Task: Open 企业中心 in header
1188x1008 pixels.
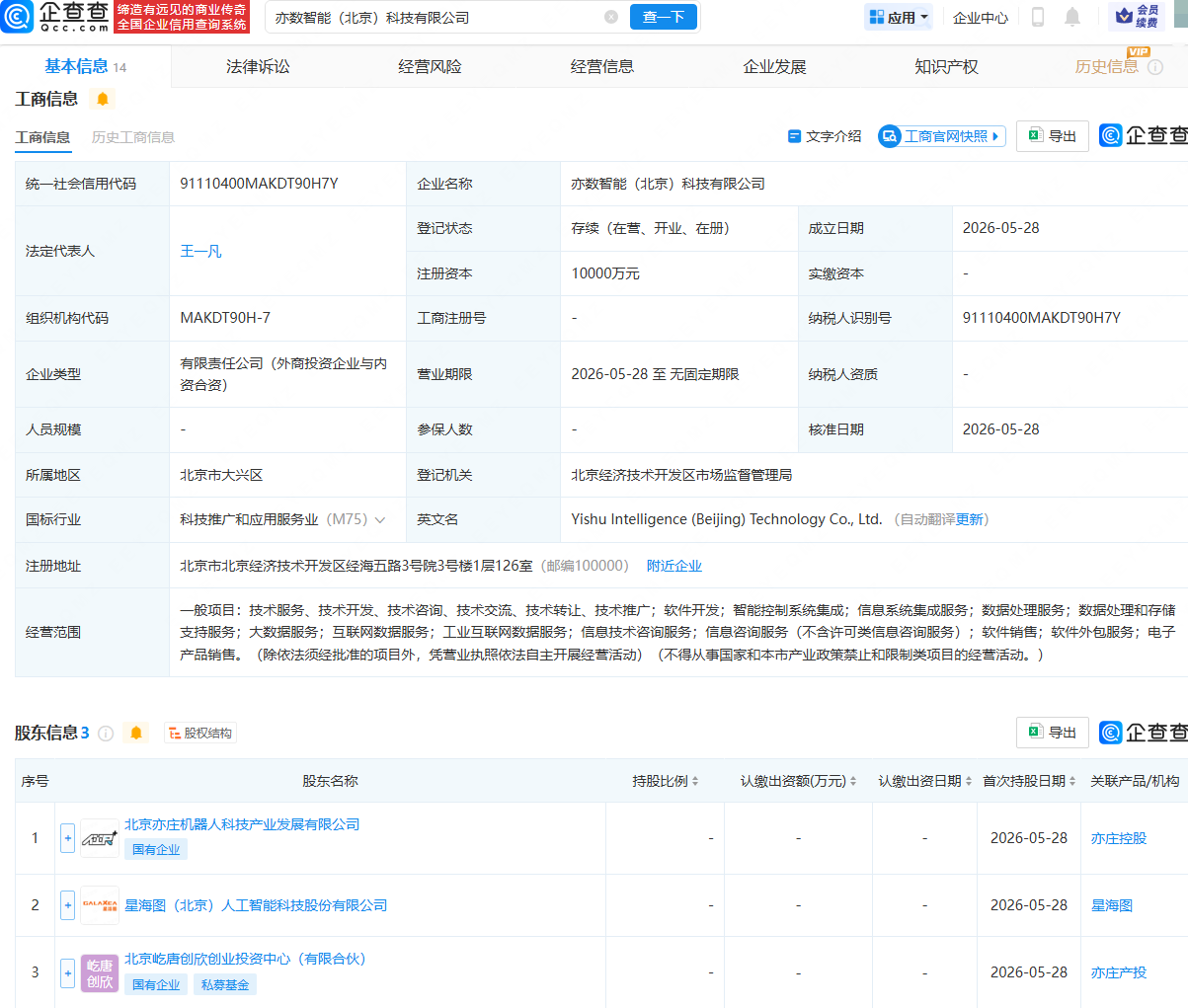Action: click(981, 17)
